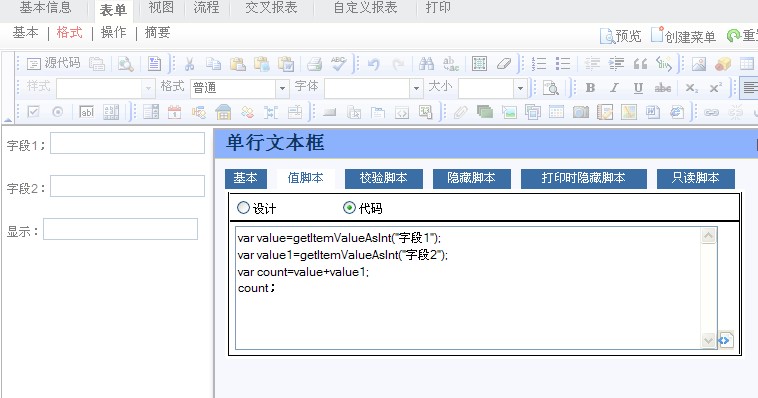Insert an image via picture icon

click(699, 64)
